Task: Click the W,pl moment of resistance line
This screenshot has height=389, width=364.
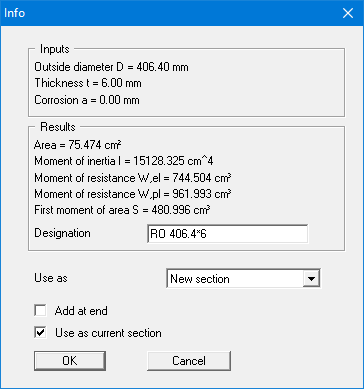Action: tap(133, 194)
